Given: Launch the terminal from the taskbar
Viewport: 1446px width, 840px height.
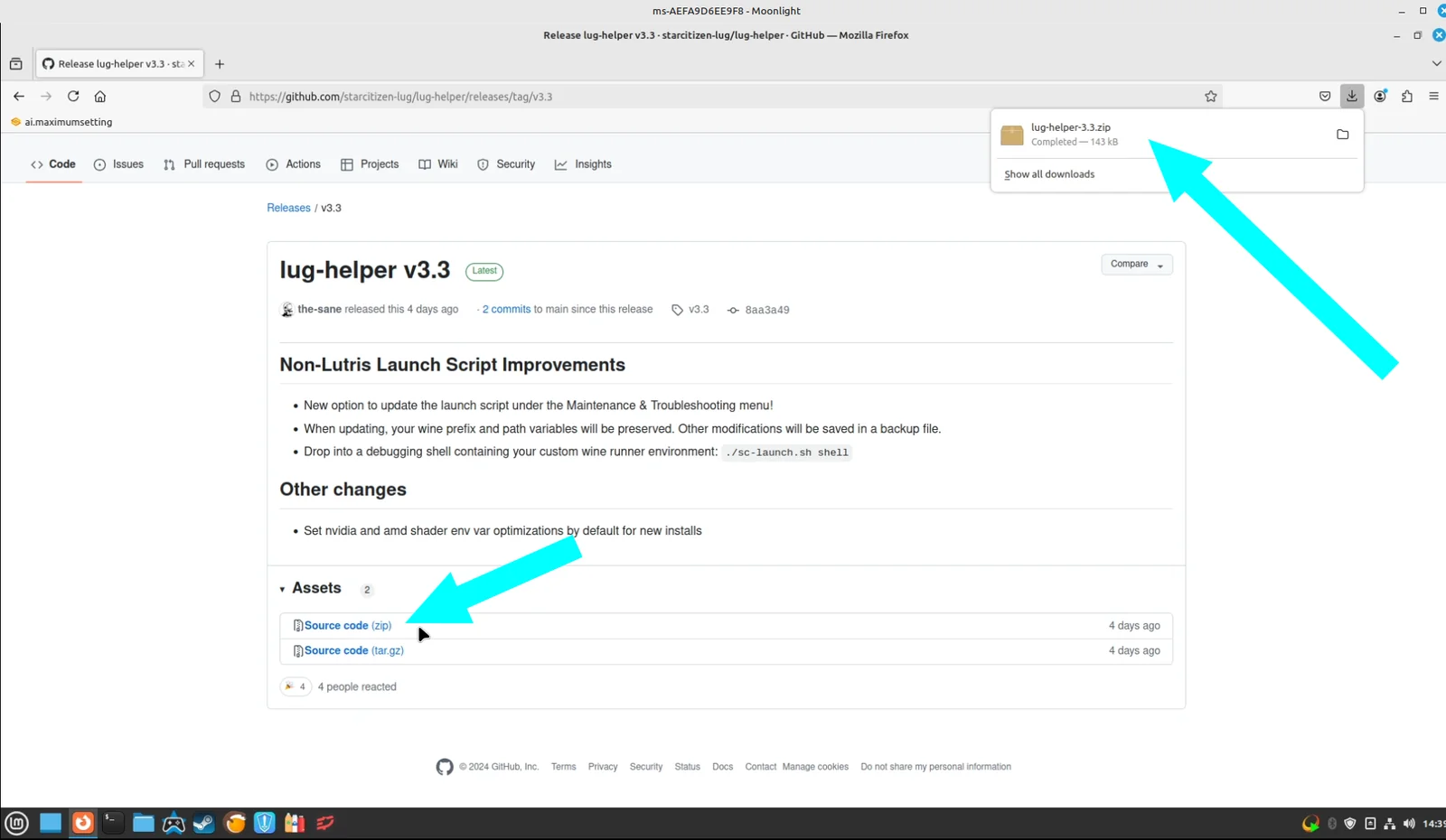Looking at the screenshot, I should click(x=113, y=823).
